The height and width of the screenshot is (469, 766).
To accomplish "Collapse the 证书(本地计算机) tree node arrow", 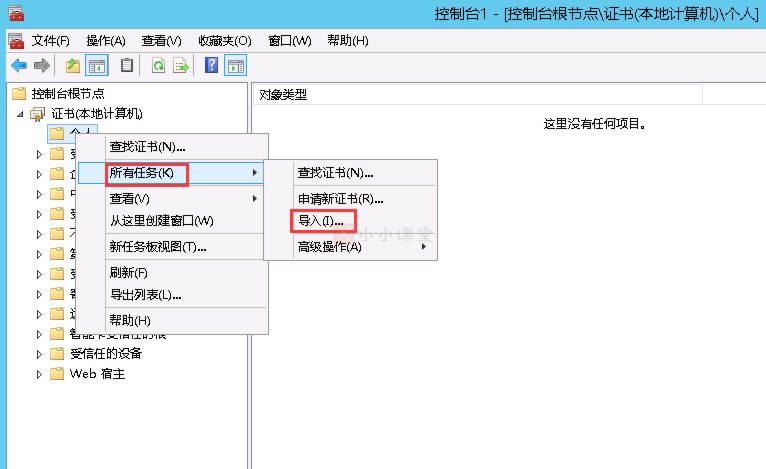I will click(x=20, y=114).
